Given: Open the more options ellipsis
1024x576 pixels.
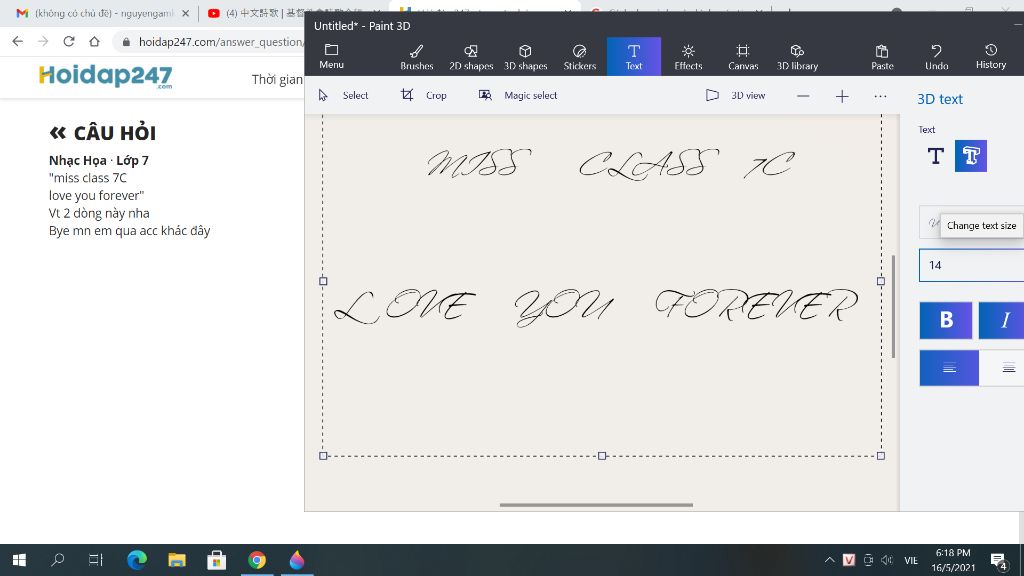Looking at the screenshot, I should 880,96.
